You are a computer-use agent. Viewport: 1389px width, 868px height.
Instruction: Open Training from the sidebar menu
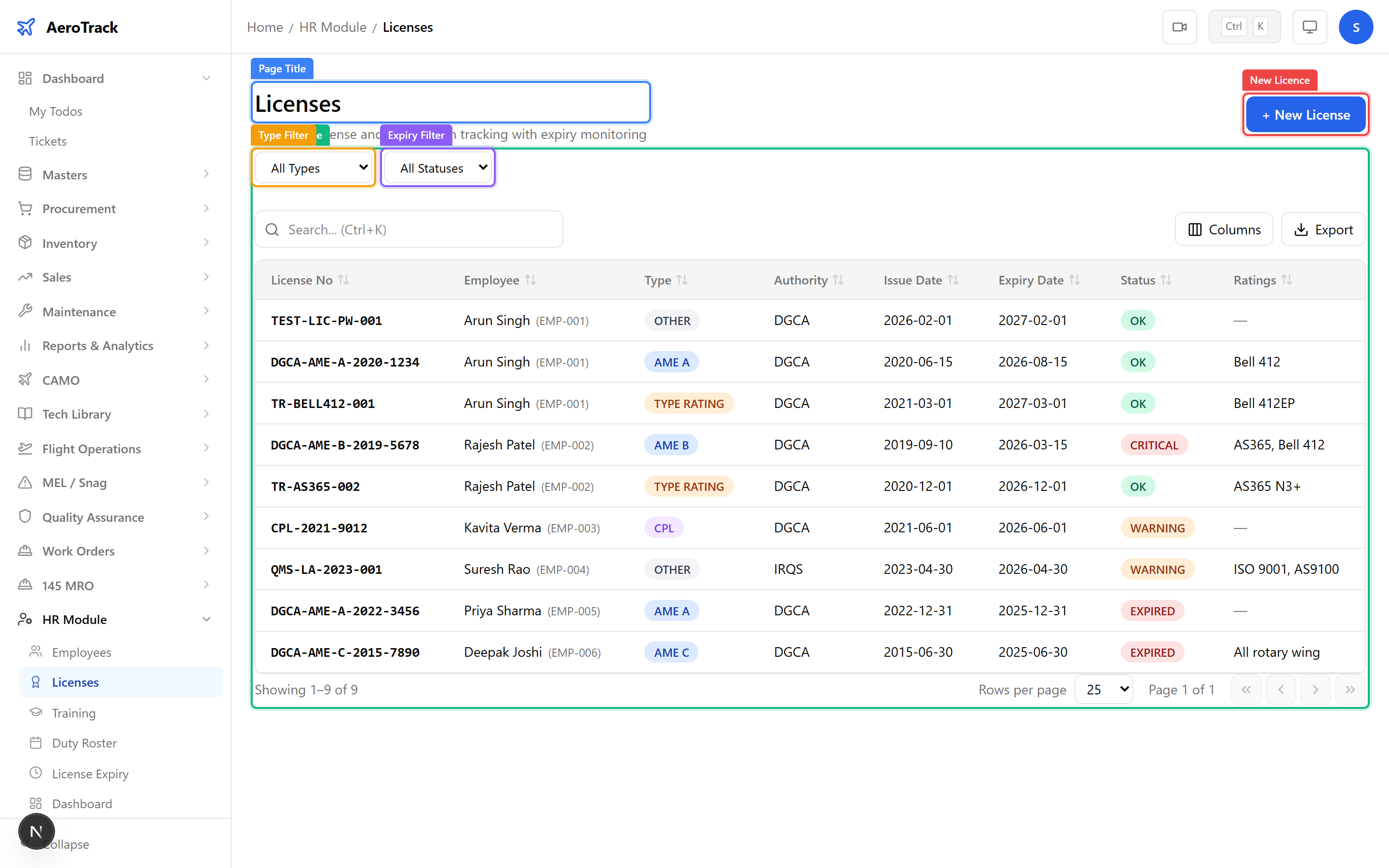73,712
